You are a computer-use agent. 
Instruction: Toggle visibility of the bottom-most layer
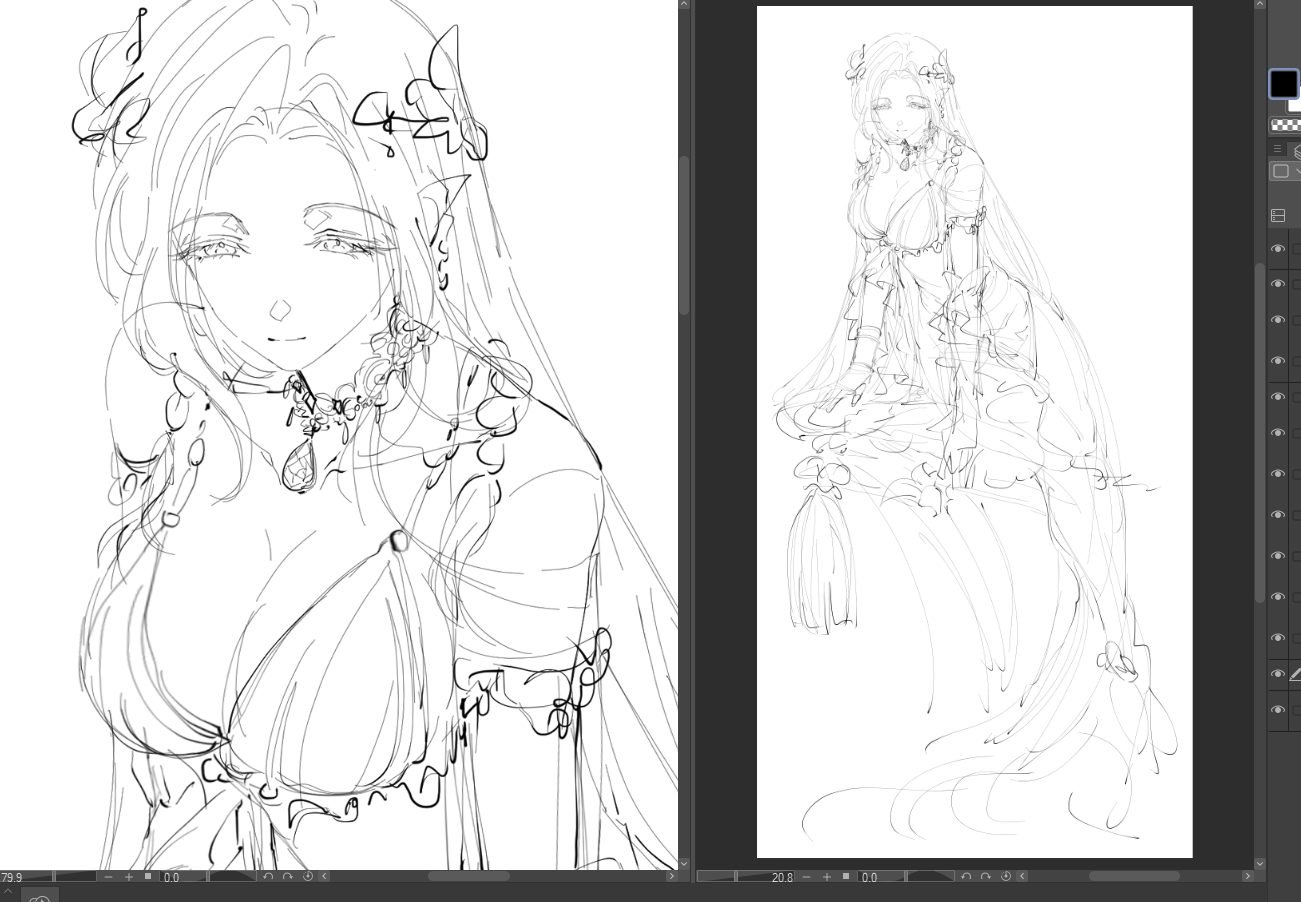tap(1277, 710)
